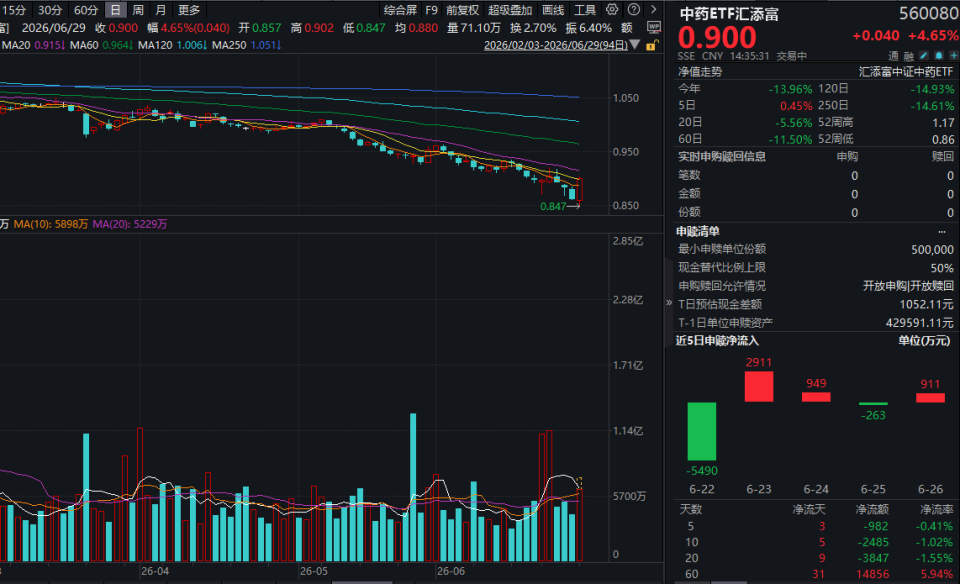Click the 6-24 red inflow bar 949
The width and height of the screenshot is (960, 584).
coord(816,397)
